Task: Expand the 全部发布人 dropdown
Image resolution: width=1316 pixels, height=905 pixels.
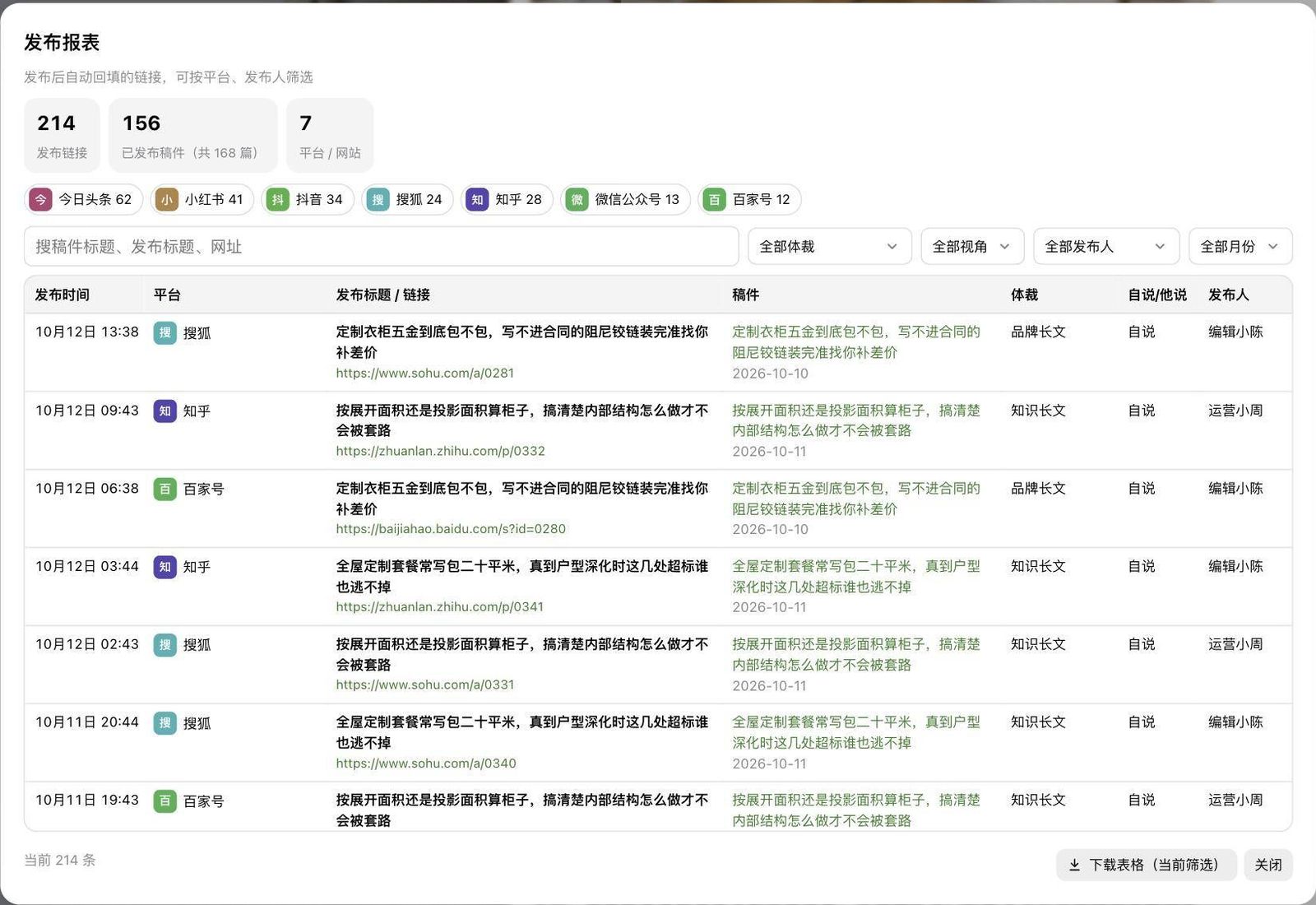Action: click(1106, 246)
